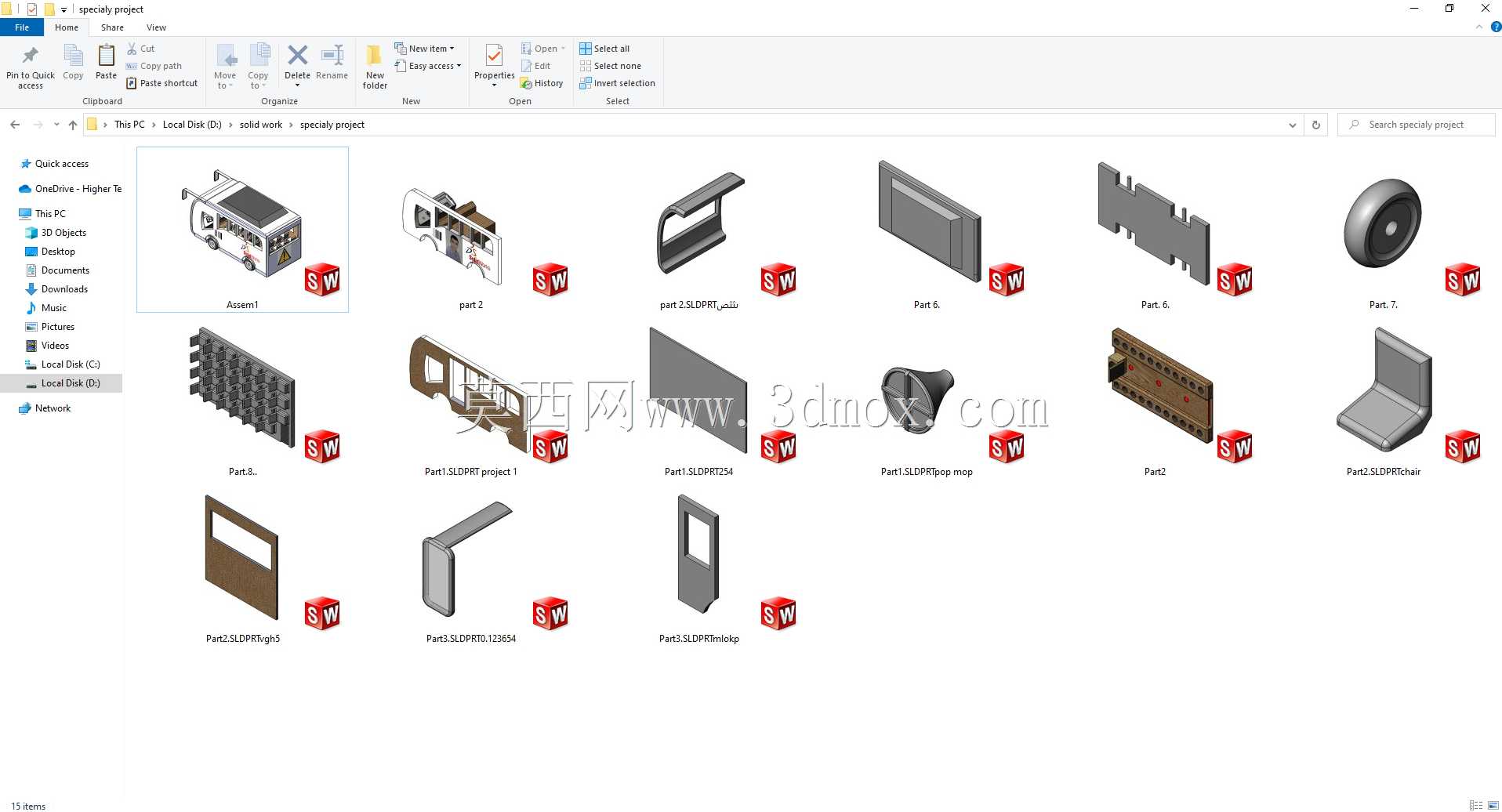Click the History button

click(x=542, y=83)
